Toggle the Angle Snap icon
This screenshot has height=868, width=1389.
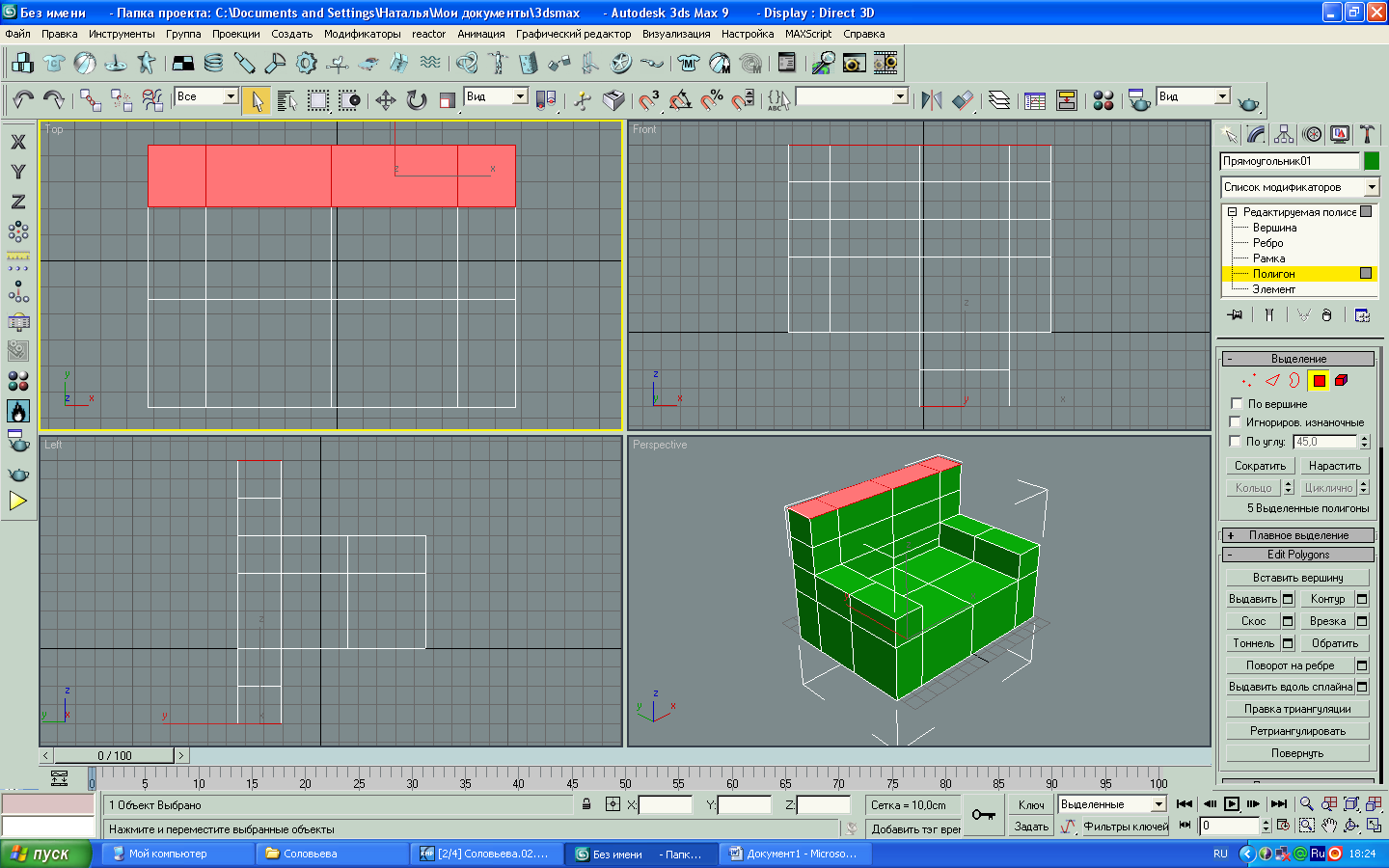680,100
